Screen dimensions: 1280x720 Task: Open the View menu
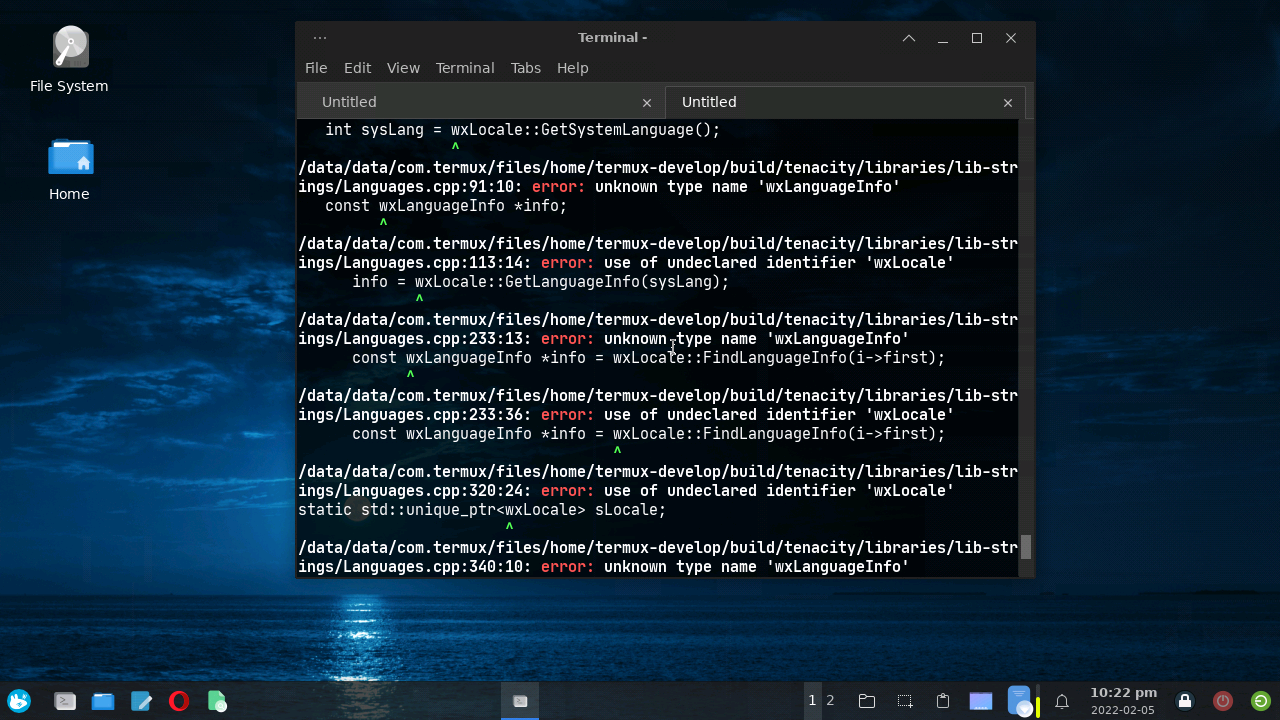(403, 68)
